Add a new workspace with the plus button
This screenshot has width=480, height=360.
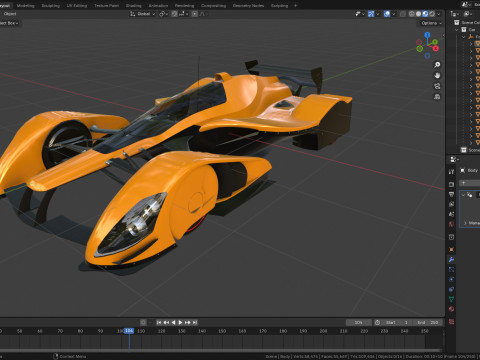click(x=295, y=6)
